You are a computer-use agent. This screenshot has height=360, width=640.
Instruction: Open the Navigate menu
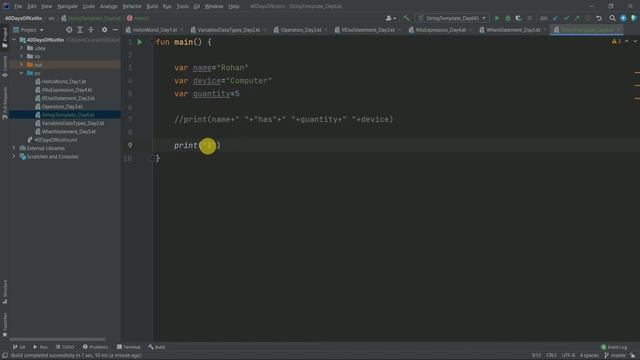(67, 6)
